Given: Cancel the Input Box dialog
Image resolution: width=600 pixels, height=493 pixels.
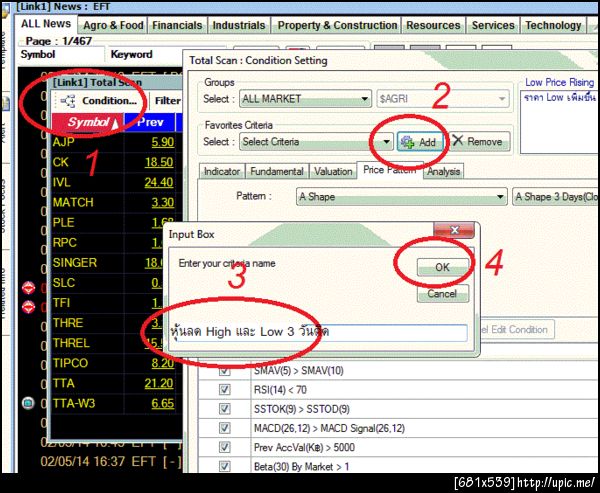Looking at the screenshot, I should tap(443, 294).
